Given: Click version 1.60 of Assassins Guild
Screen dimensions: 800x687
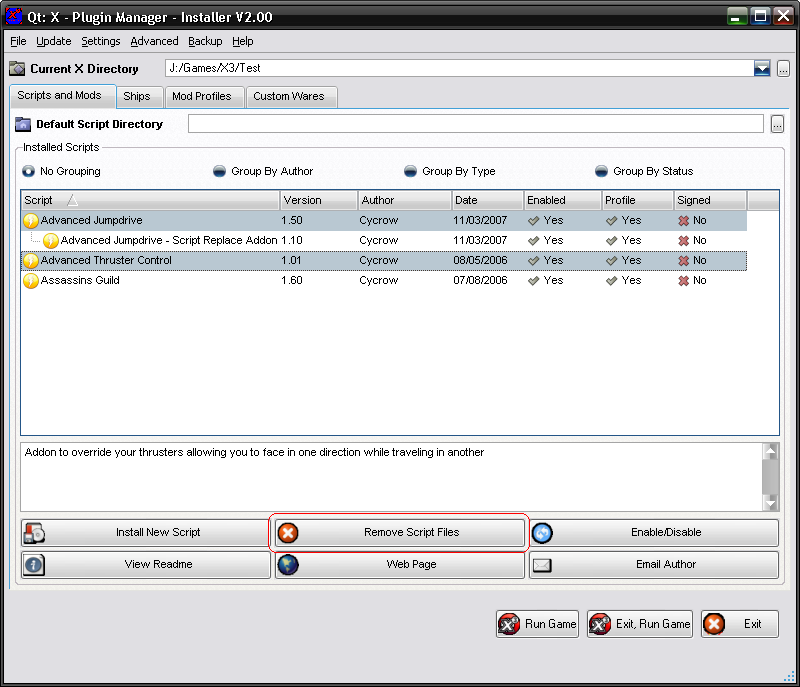Looking at the screenshot, I should click(292, 281).
